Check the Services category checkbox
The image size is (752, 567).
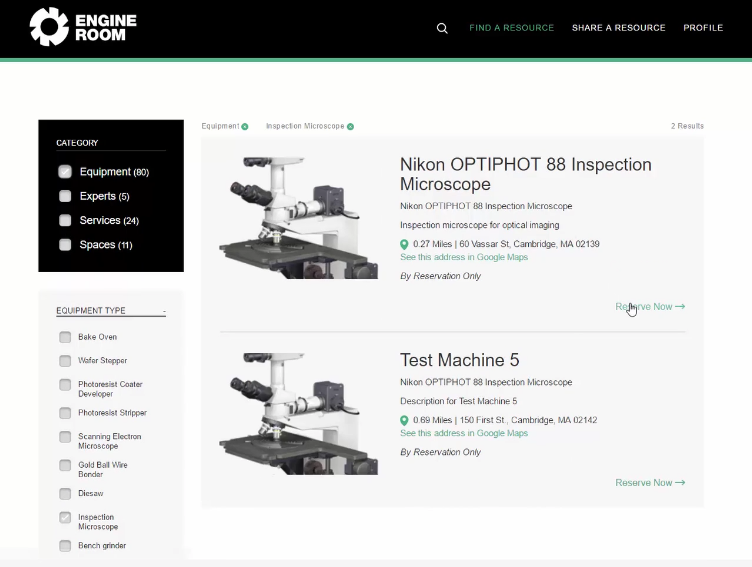click(65, 220)
